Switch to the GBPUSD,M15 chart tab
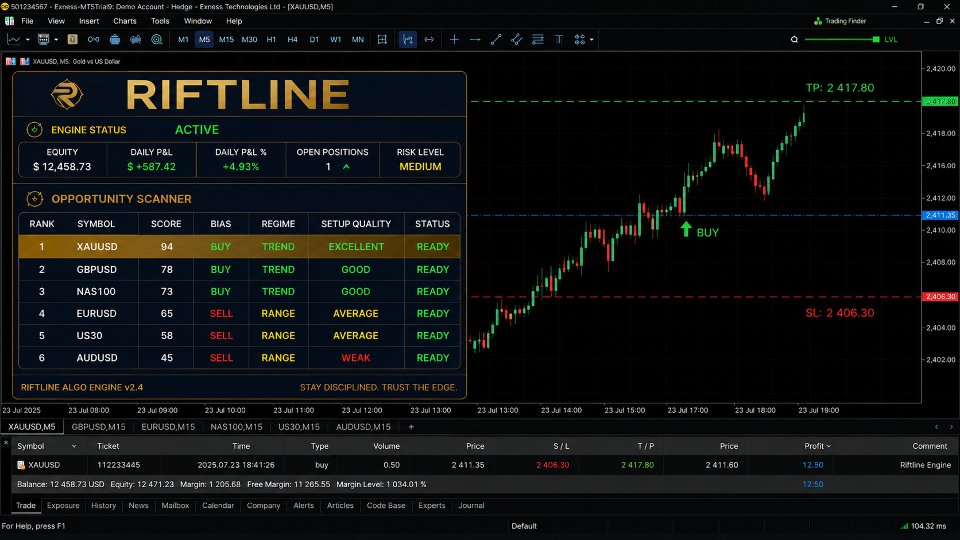Image resolution: width=960 pixels, height=540 pixels. click(x=99, y=427)
